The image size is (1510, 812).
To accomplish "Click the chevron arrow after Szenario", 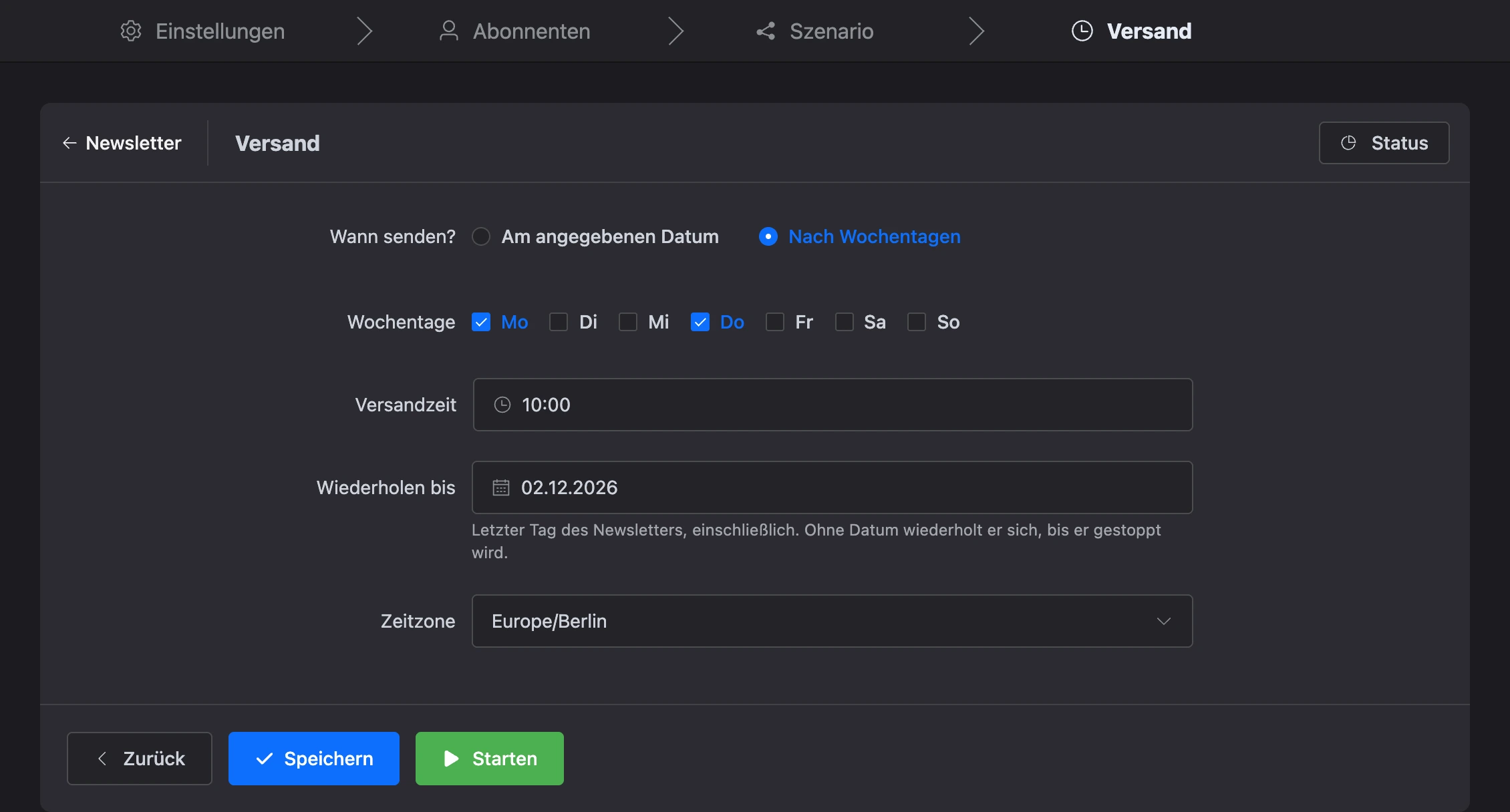I will (x=977, y=31).
